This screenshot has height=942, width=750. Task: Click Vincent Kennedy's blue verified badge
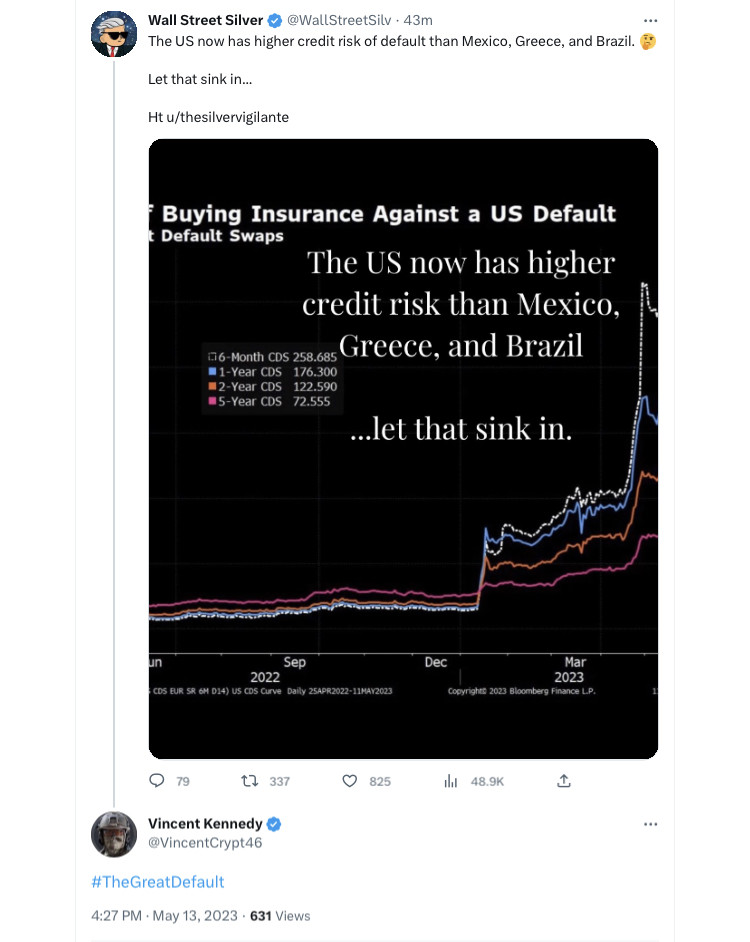(275, 824)
